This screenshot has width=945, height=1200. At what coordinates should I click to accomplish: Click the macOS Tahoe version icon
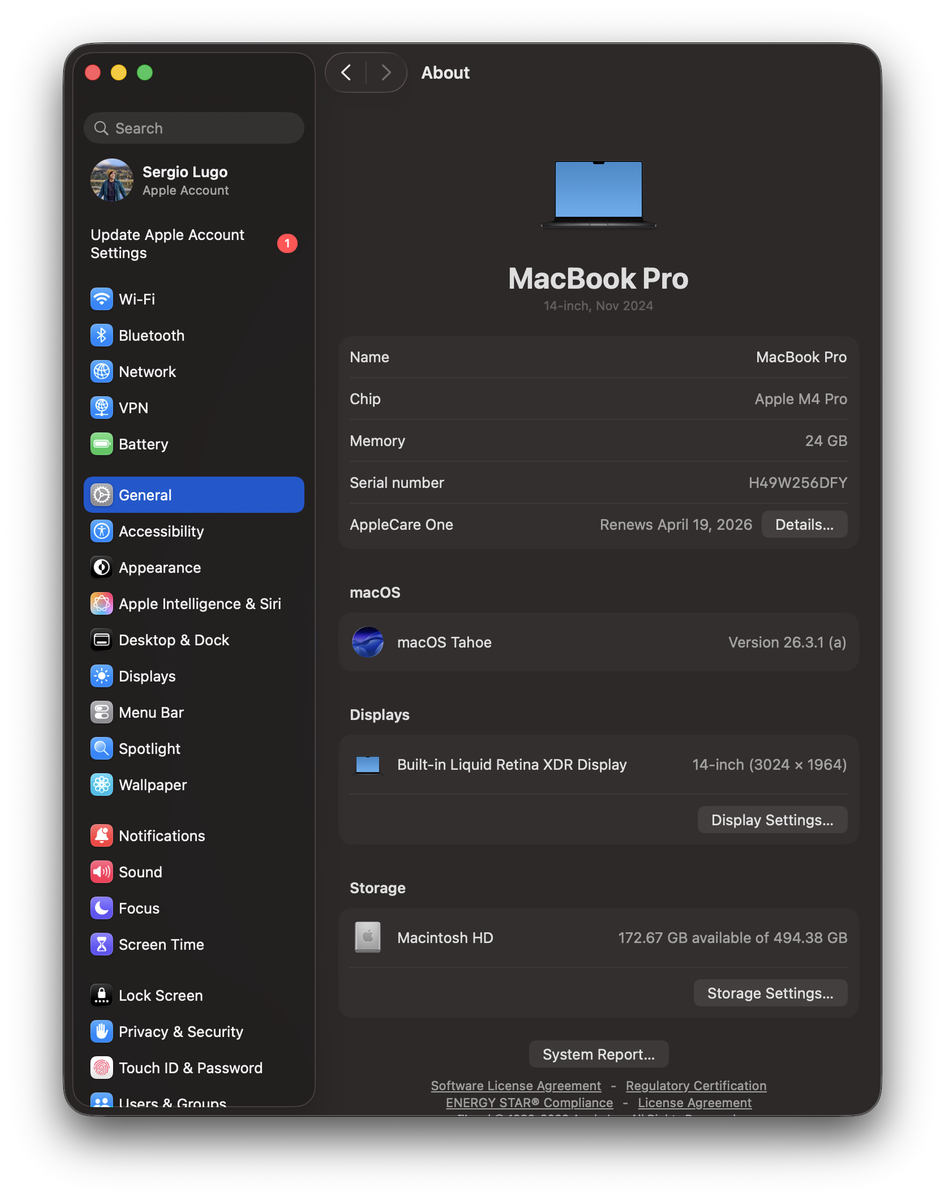coord(368,642)
